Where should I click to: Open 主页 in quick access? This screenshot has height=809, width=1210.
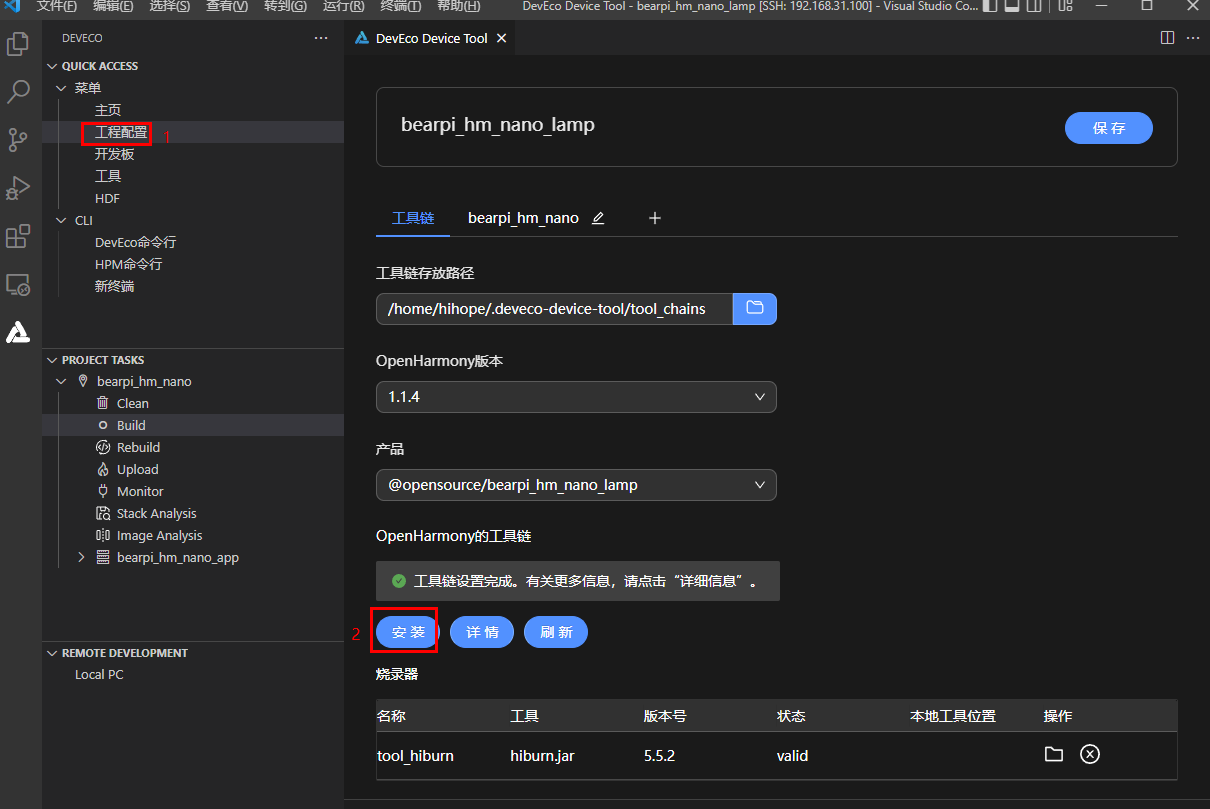(x=108, y=110)
